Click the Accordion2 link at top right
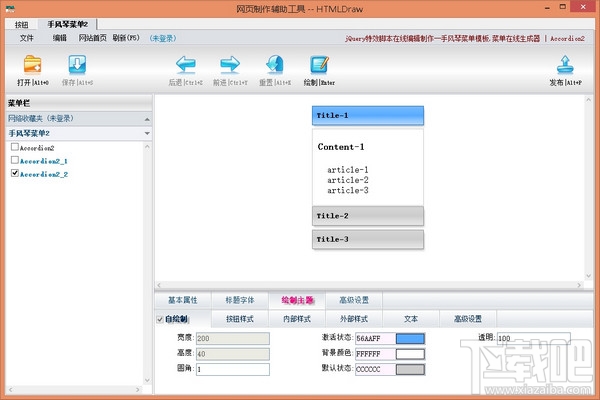 (x=567, y=38)
